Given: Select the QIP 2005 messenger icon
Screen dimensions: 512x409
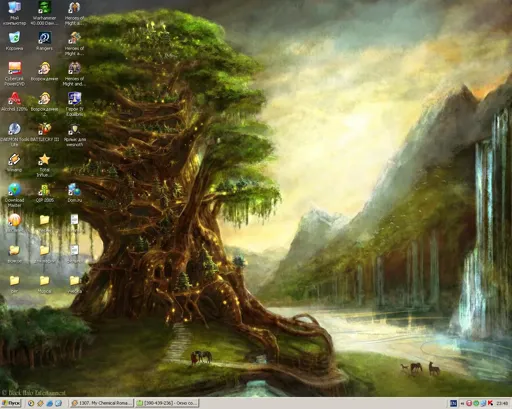Looking at the screenshot, I should click(44, 193).
